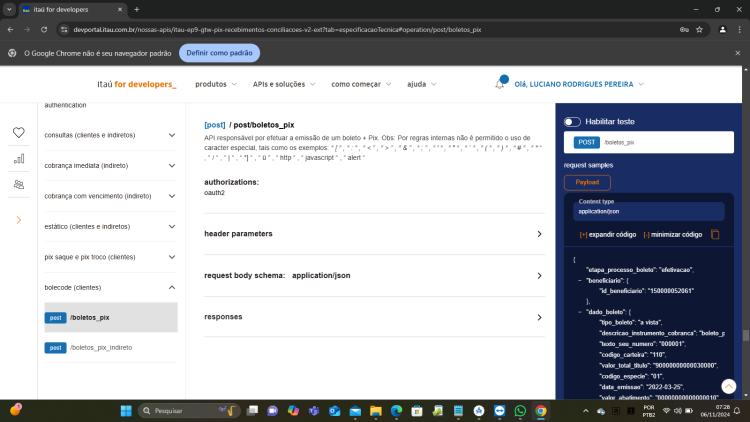Click expandir código link
Screen dimensions: 750x422
click(x=608, y=235)
